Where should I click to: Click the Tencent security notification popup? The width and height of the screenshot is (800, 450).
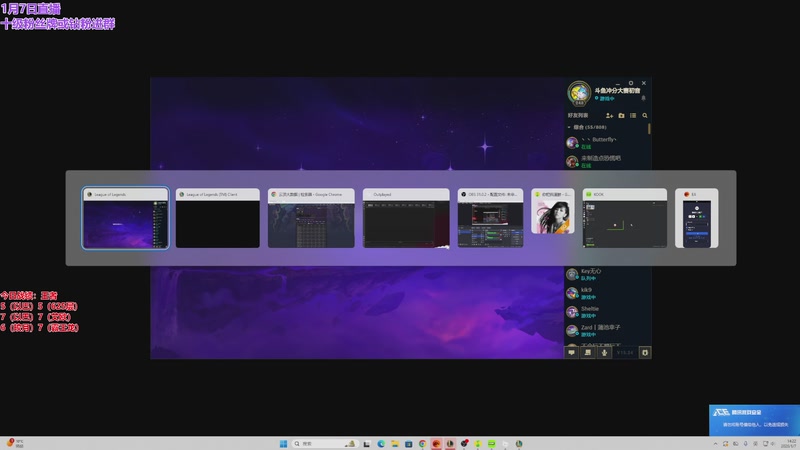(x=755, y=420)
